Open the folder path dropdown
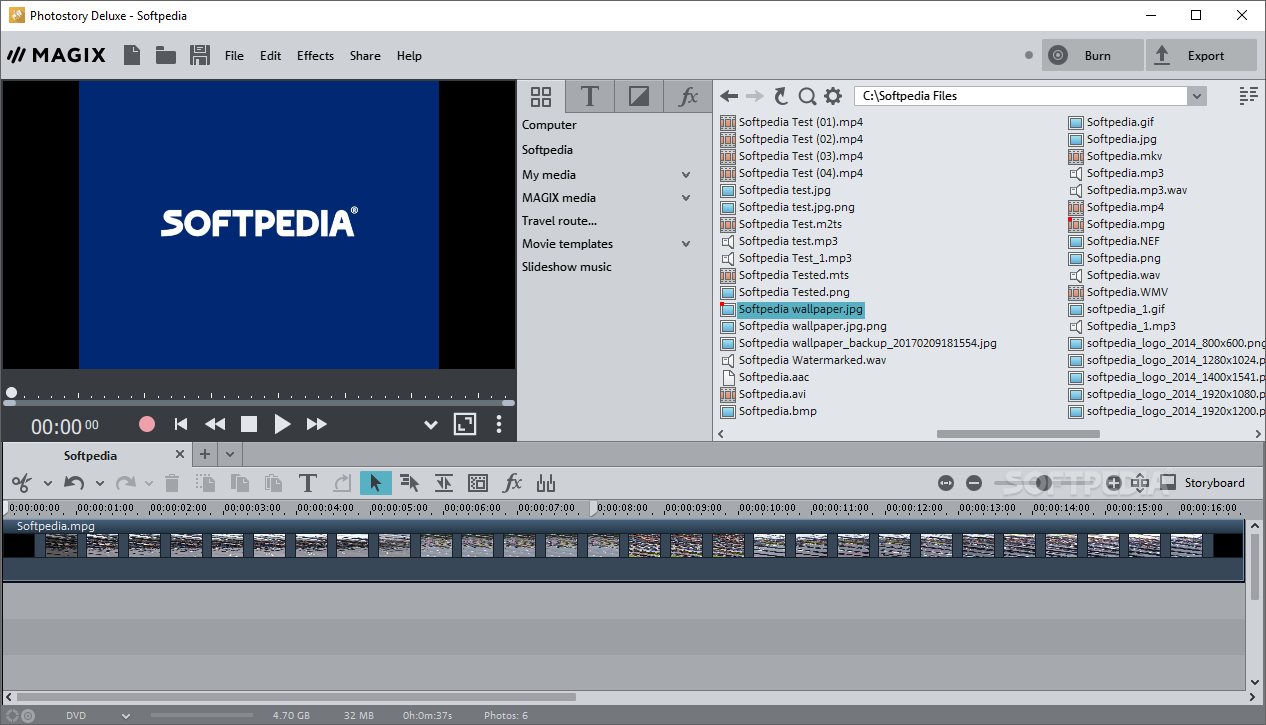The width and height of the screenshot is (1266, 725). tap(1197, 96)
